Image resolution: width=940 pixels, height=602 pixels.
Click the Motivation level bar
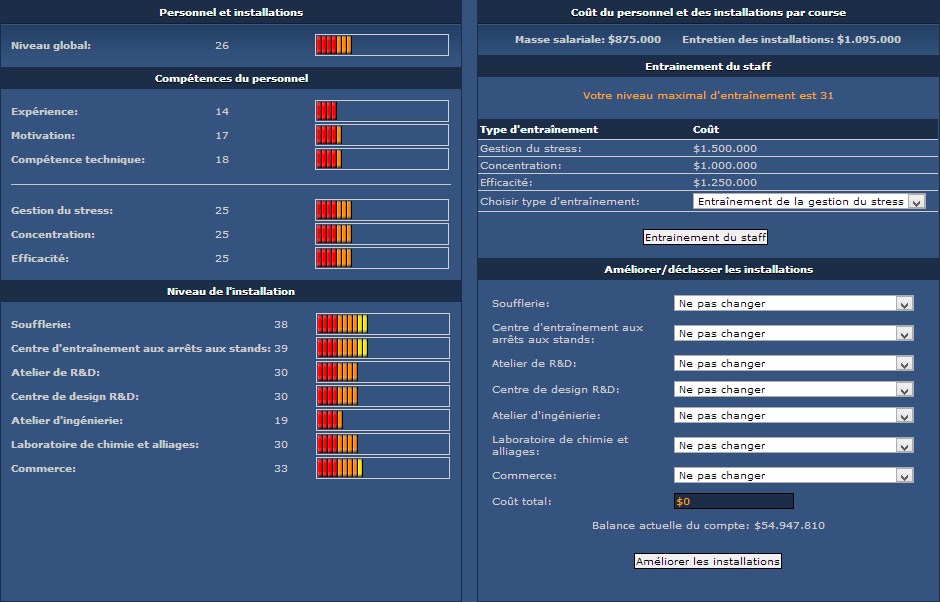(382, 135)
